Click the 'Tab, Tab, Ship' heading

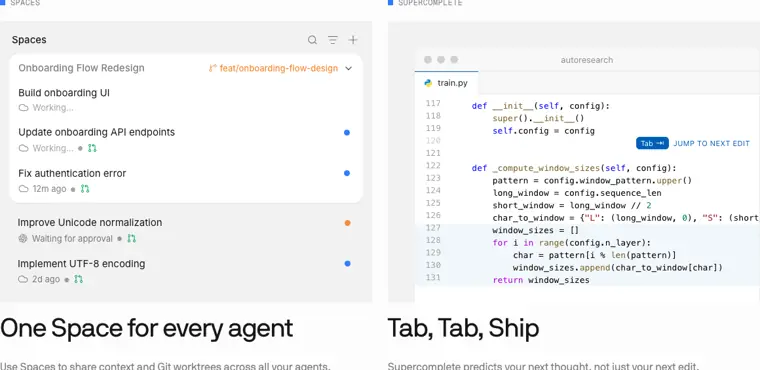[463, 328]
